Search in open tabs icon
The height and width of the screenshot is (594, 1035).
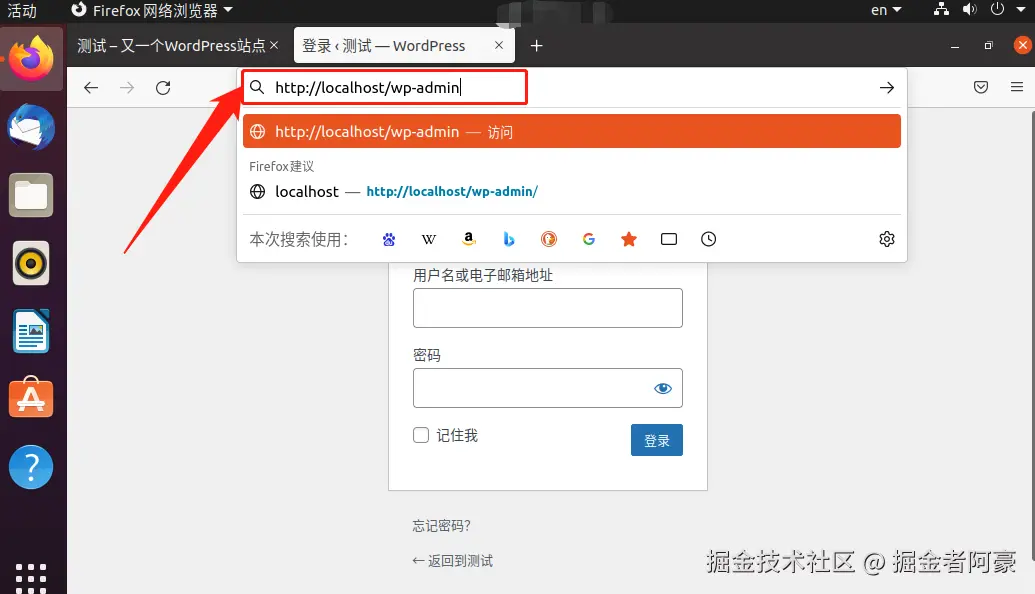[x=669, y=239]
